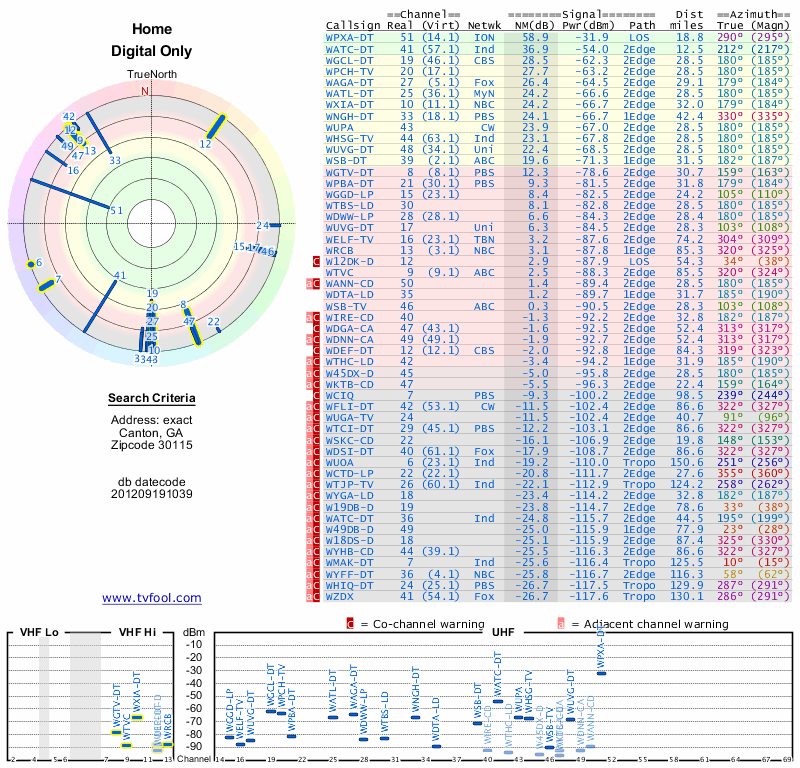
Task: Click the VHF Hi spectrum chart label
Action: pos(137,632)
